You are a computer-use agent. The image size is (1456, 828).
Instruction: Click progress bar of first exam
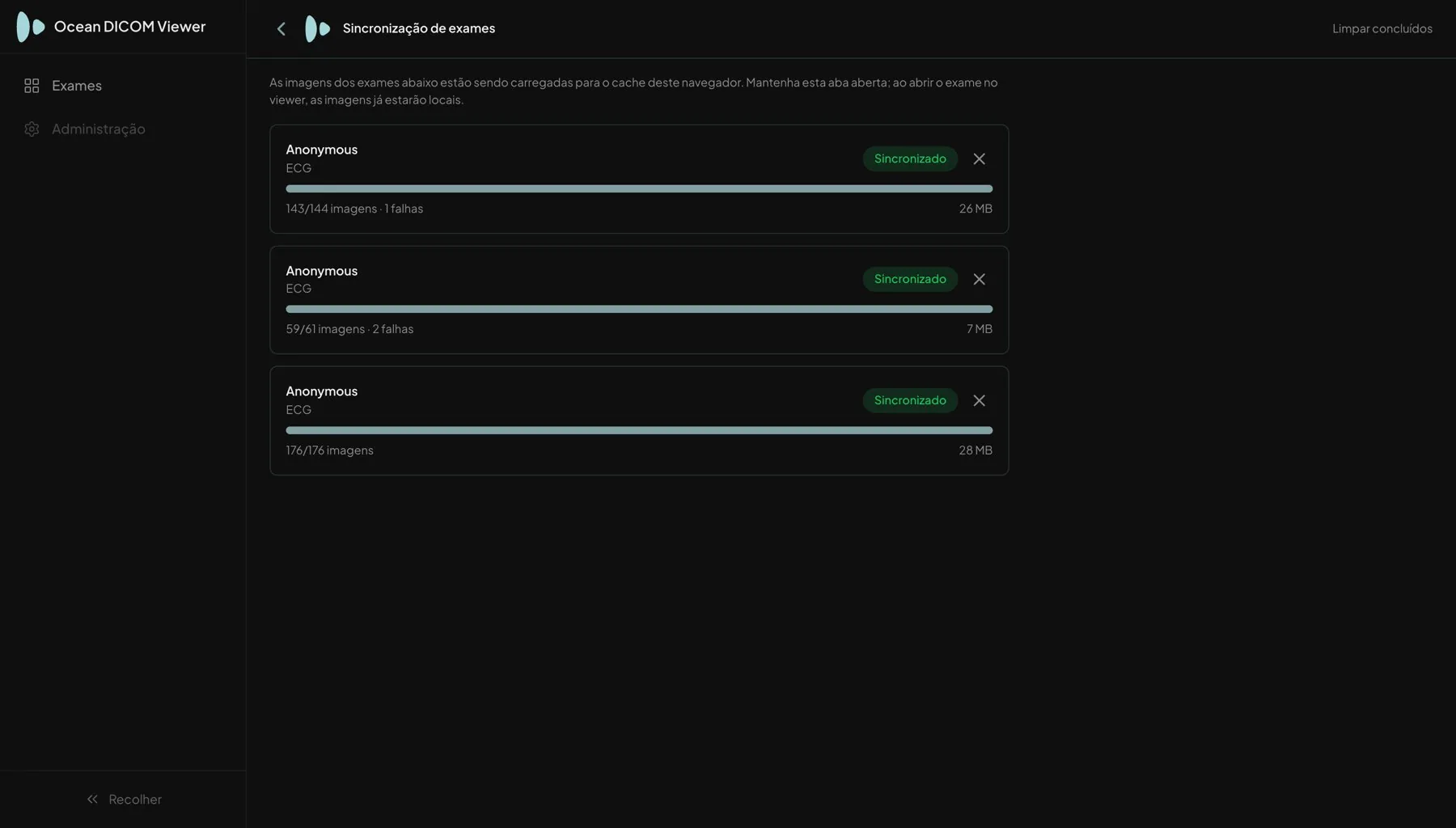[639, 188]
